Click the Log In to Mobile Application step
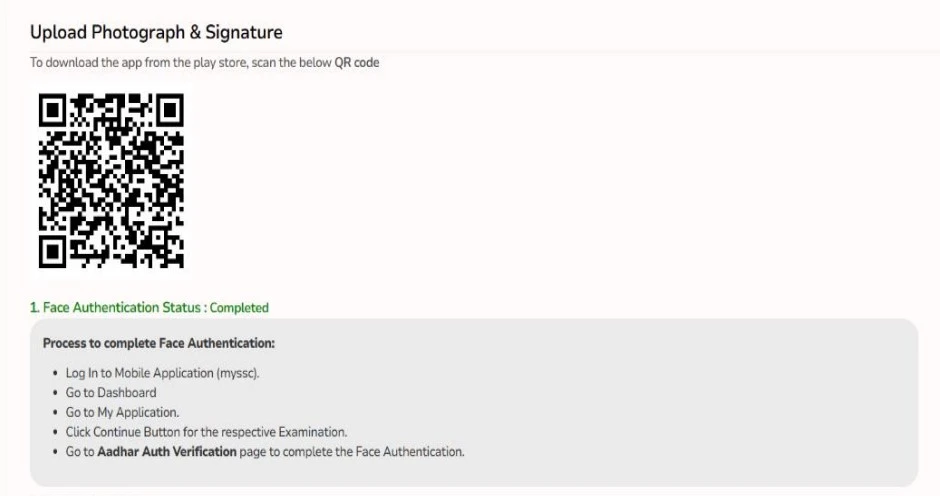Viewport: 940px width, 496px height. [x=162, y=373]
